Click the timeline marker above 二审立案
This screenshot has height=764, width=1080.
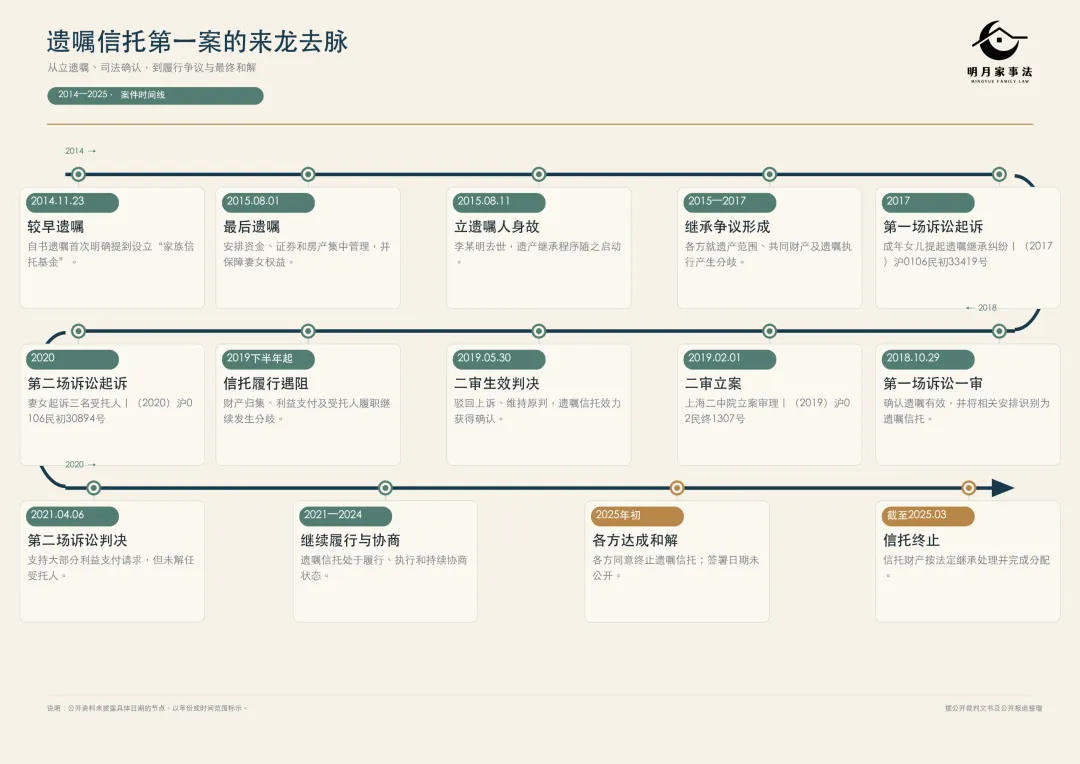(x=769, y=331)
